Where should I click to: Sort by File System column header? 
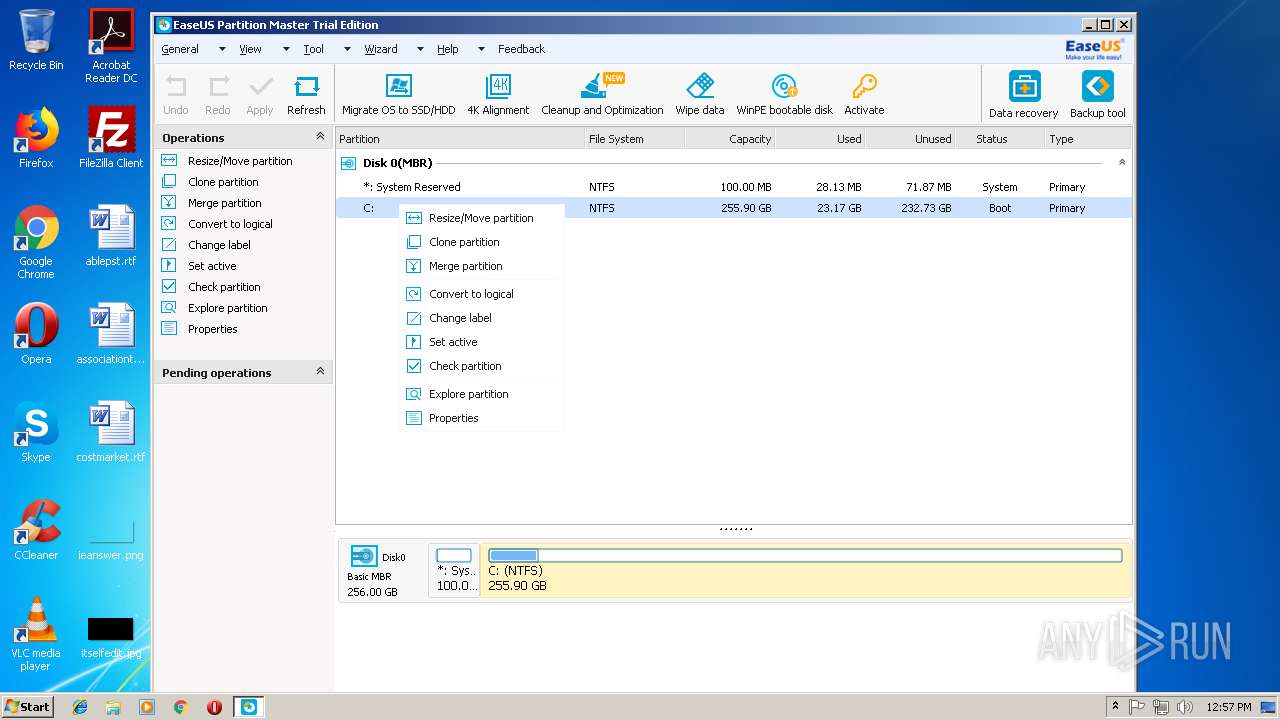pos(634,139)
